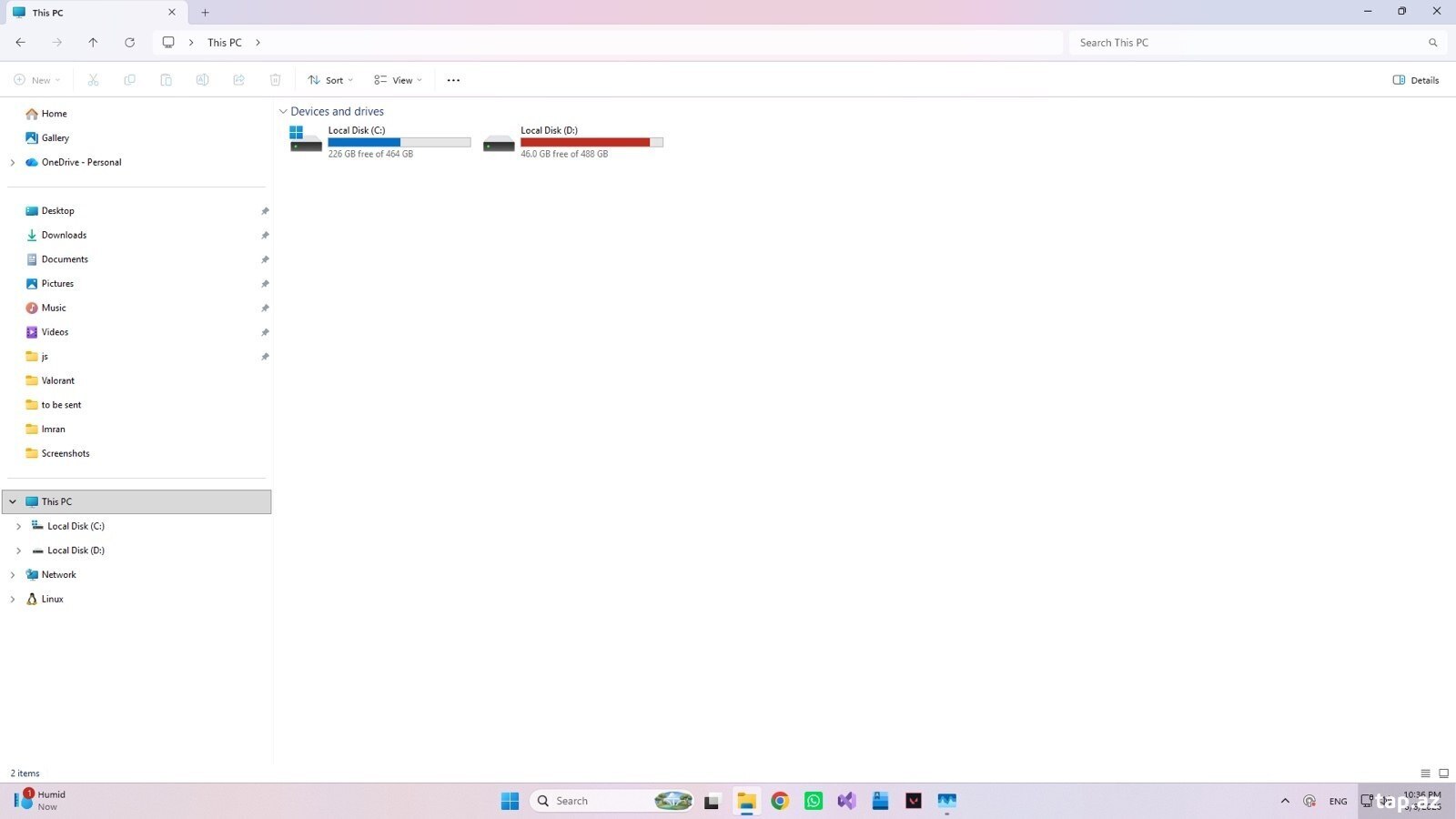Open the New dropdown menu
The height and width of the screenshot is (819, 1456).
(37, 80)
